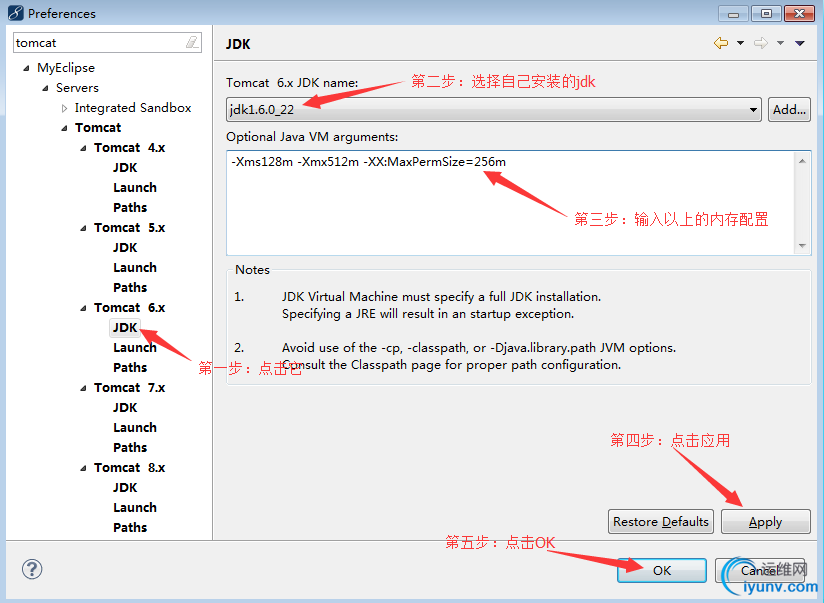Select Paths under Tomcat 8.x

coord(130,528)
